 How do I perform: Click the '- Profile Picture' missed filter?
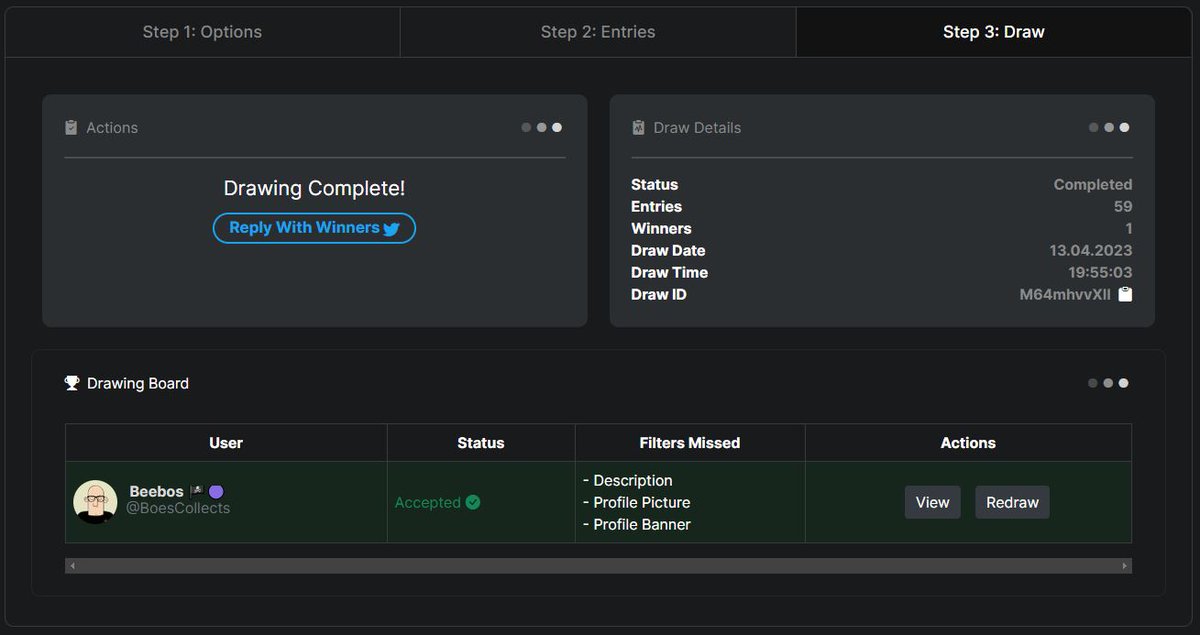636,502
